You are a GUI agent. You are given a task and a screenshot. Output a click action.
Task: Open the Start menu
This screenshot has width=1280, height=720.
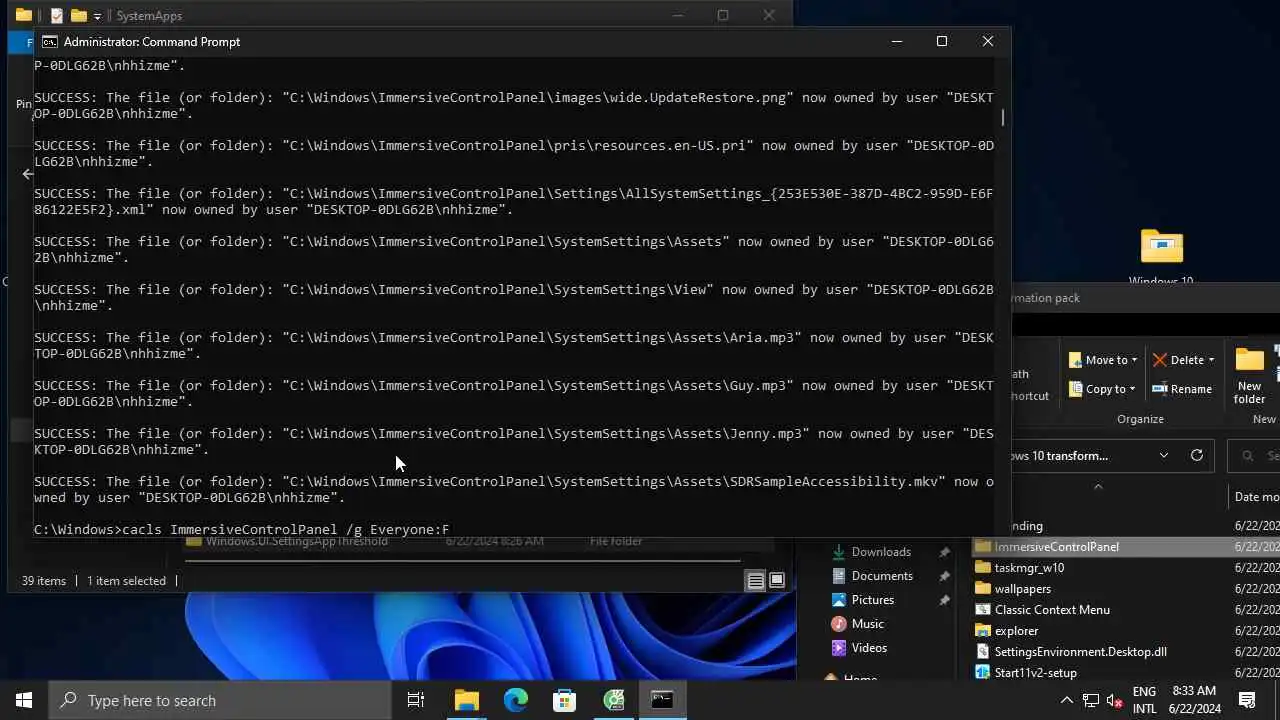tap(24, 700)
